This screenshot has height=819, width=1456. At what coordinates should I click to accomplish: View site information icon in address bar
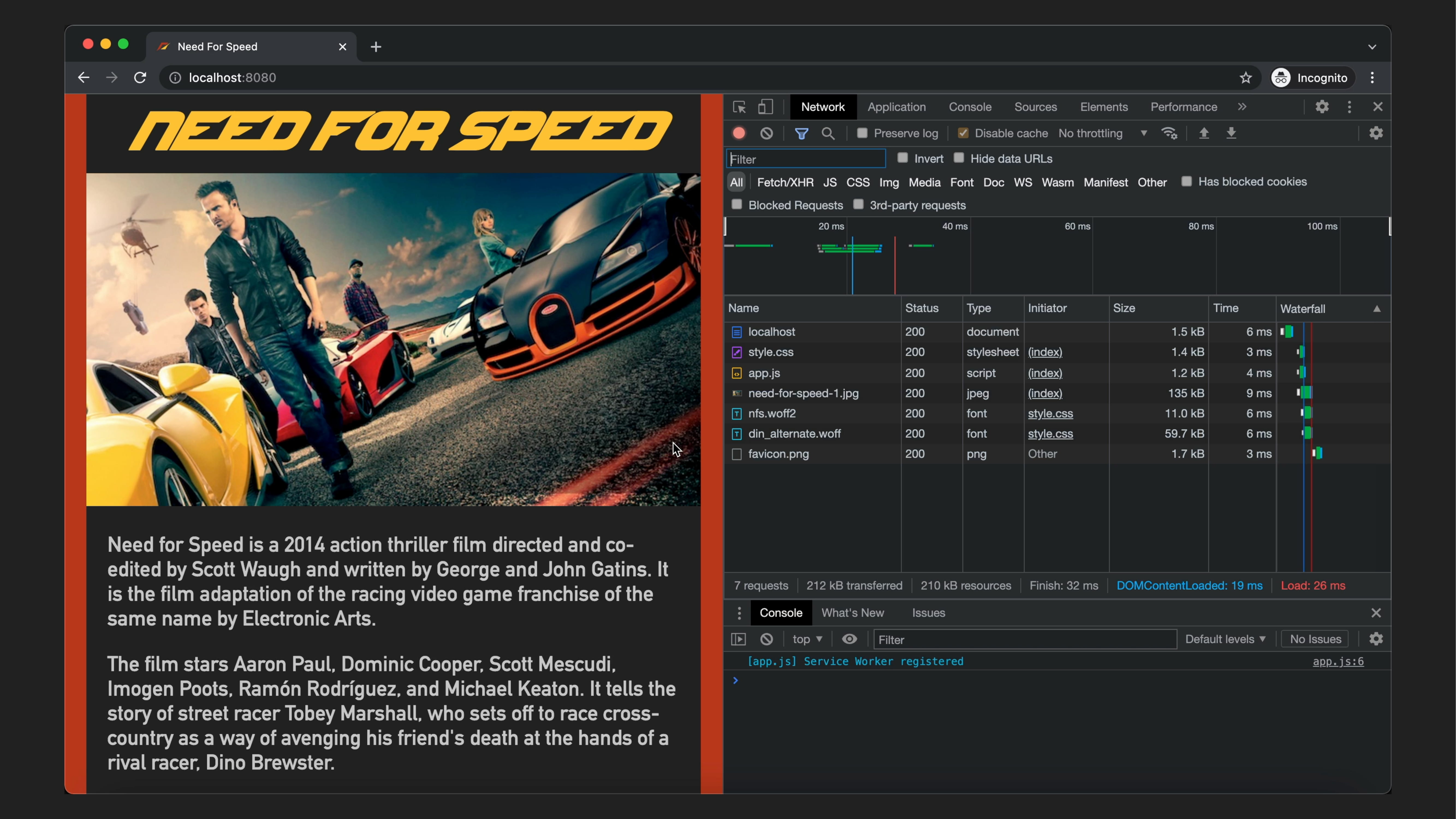pos(175,78)
